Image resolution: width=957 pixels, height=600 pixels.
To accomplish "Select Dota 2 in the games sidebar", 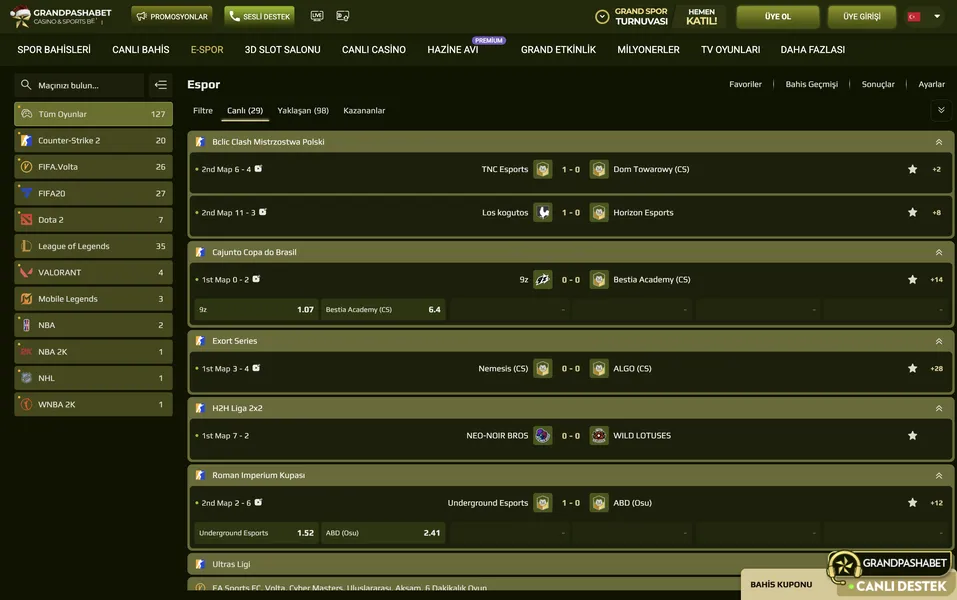I will coord(93,220).
